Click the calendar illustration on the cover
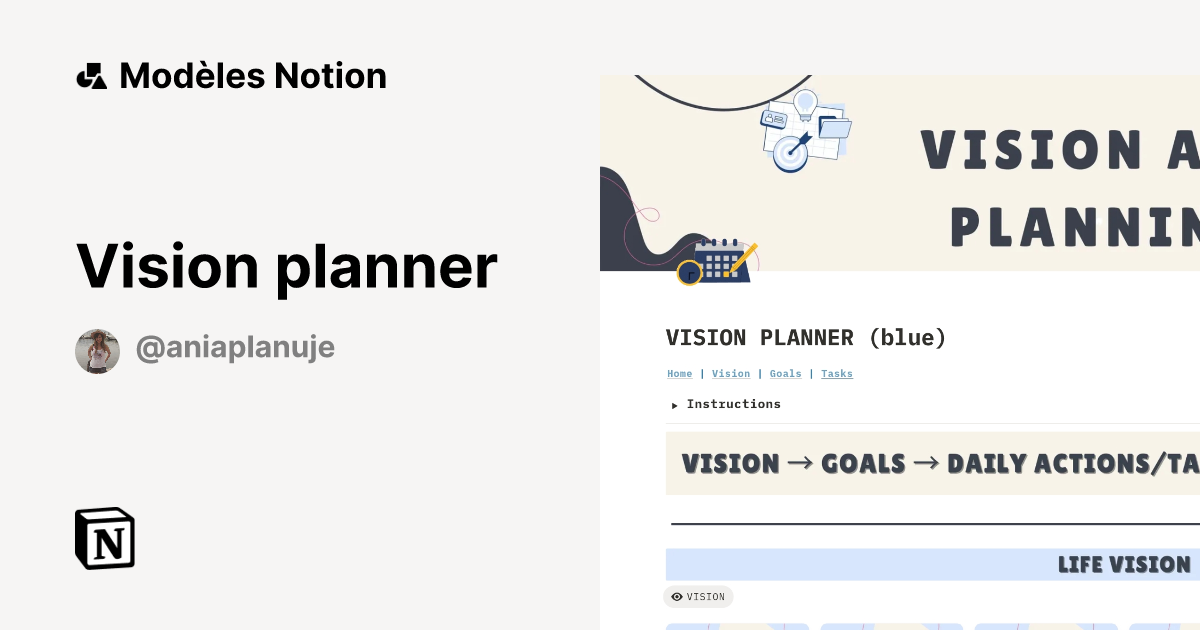Viewport: 1200px width, 630px height. pos(722,263)
